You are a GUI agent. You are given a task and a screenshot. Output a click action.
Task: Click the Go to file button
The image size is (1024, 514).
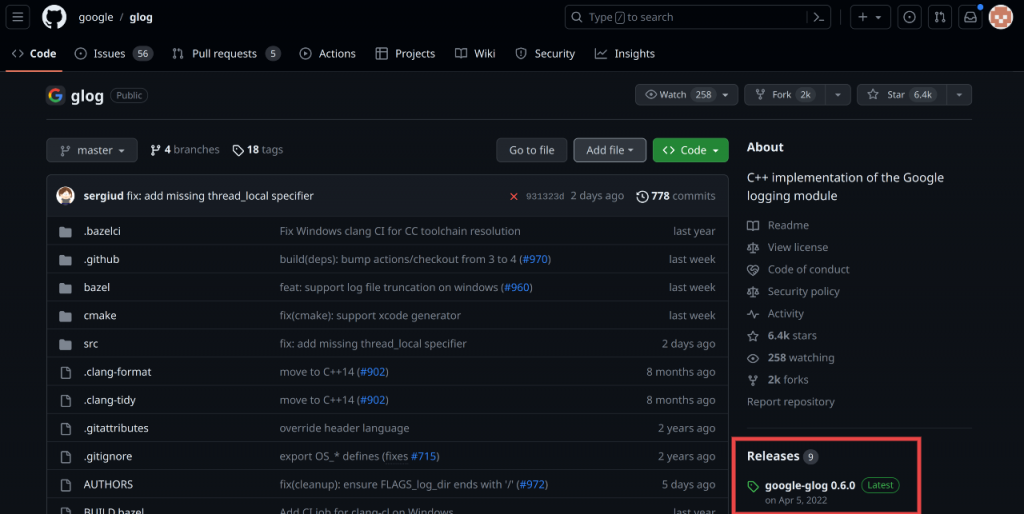click(532, 150)
